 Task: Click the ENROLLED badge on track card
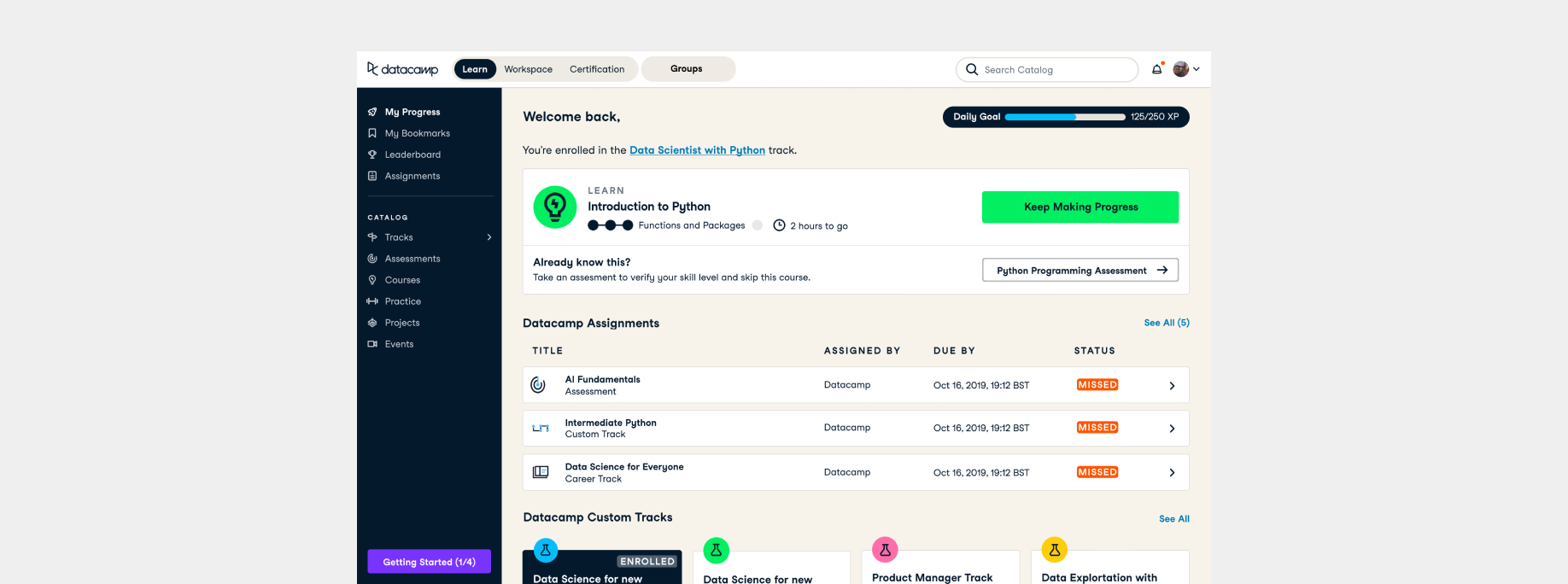647,562
